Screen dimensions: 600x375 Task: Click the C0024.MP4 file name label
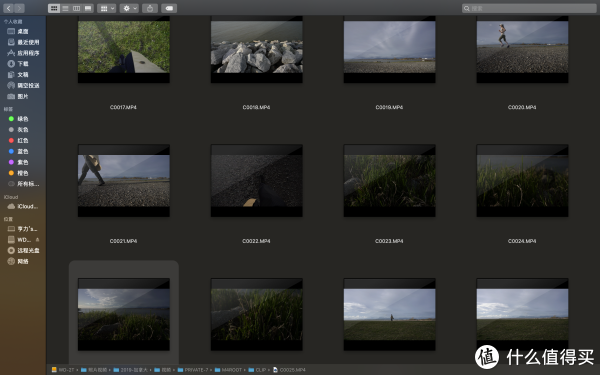[522, 241]
